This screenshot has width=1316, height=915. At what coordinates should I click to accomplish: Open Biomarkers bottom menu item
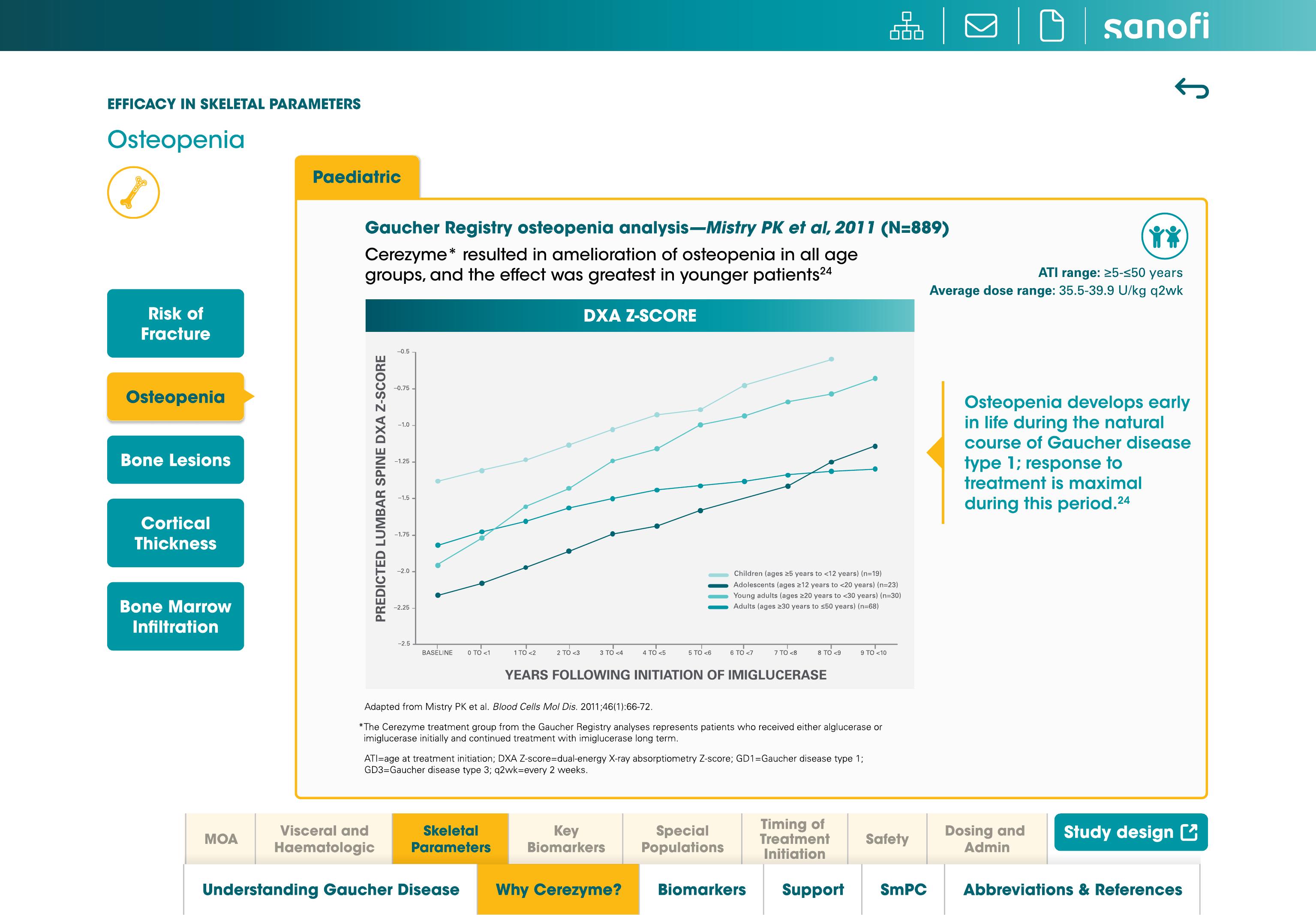[702, 889]
